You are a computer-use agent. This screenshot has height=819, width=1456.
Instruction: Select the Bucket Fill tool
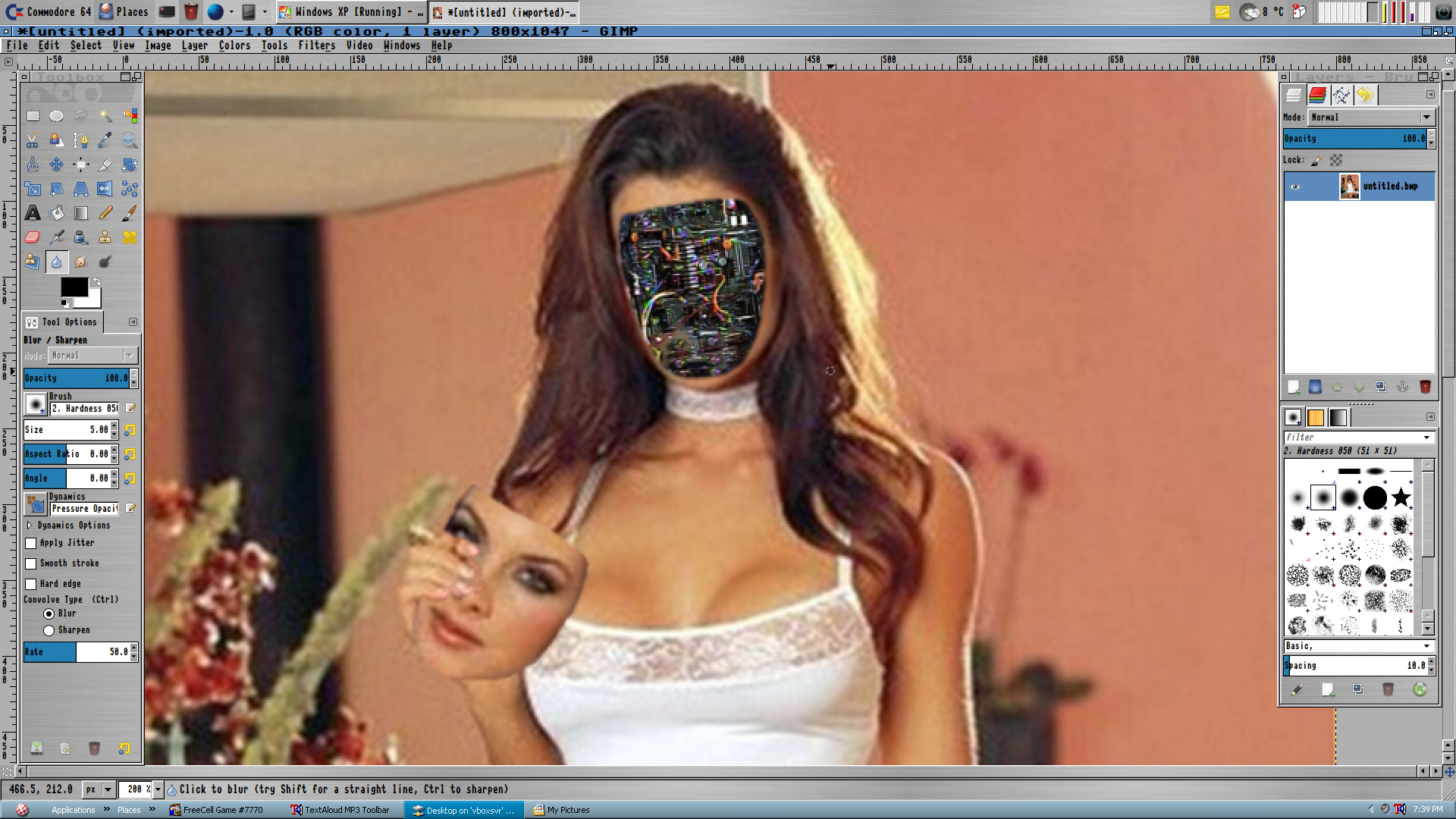click(57, 213)
